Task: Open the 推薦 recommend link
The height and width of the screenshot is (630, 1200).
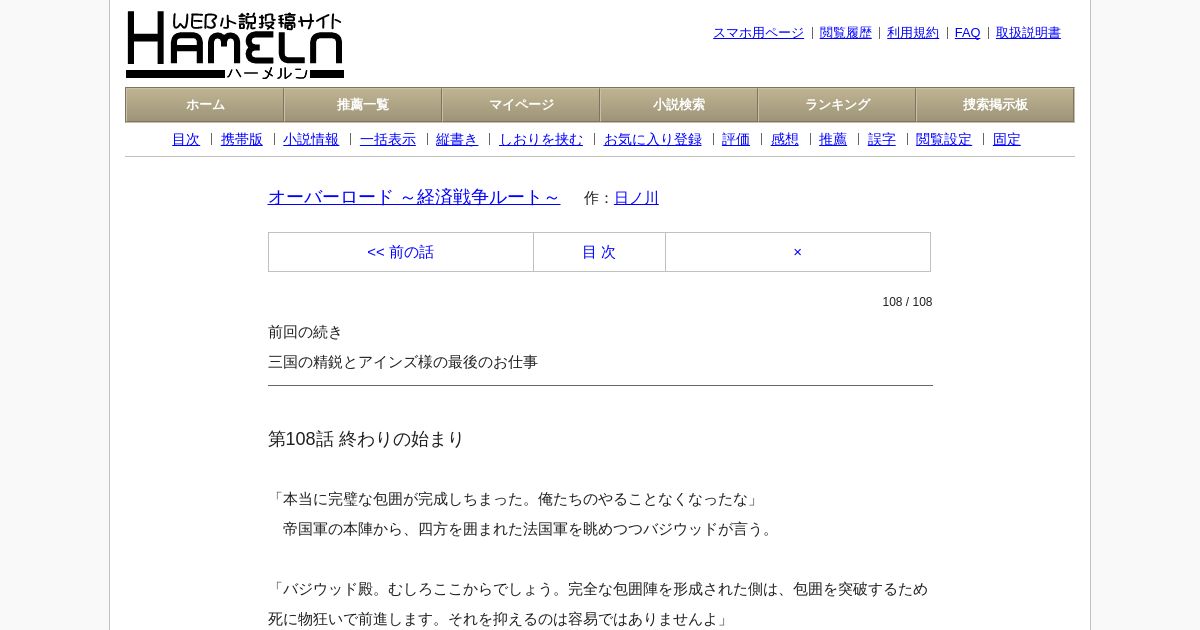Action: (x=833, y=140)
